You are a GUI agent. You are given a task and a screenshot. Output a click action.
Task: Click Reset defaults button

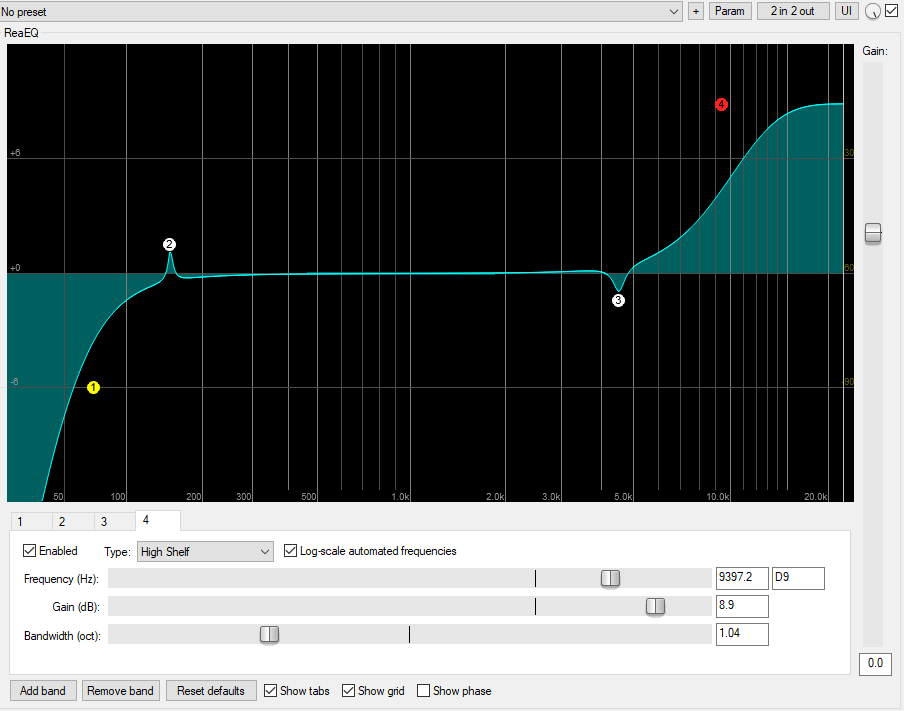tap(211, 690)
